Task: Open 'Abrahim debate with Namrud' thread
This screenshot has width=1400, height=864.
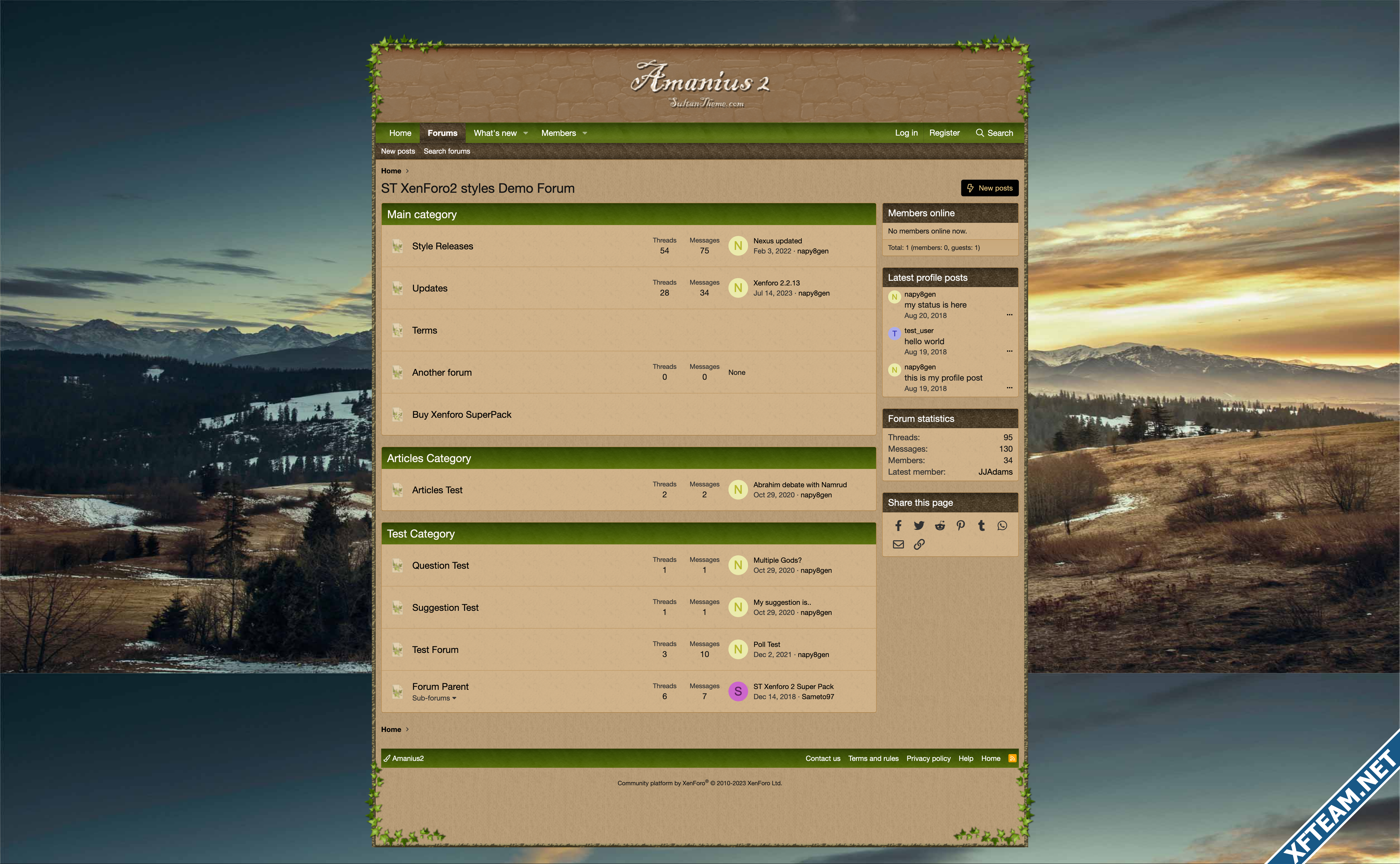Action: pyautogui.click(x=800, y=484)
